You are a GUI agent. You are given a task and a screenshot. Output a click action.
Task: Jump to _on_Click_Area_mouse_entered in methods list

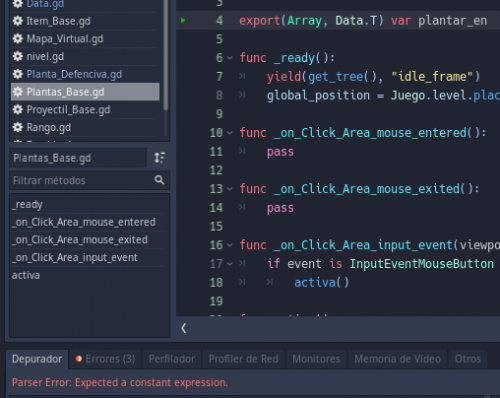click(88, 222)
